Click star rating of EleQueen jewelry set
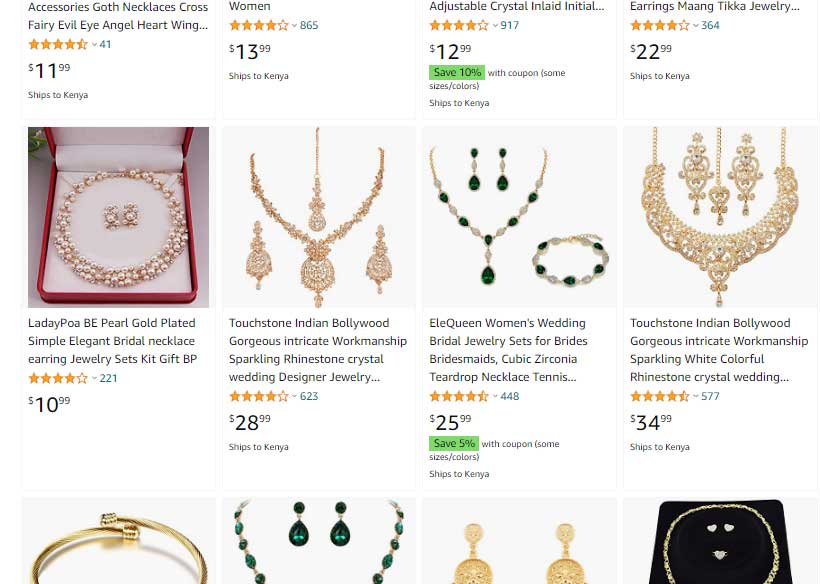 (459, 396)
